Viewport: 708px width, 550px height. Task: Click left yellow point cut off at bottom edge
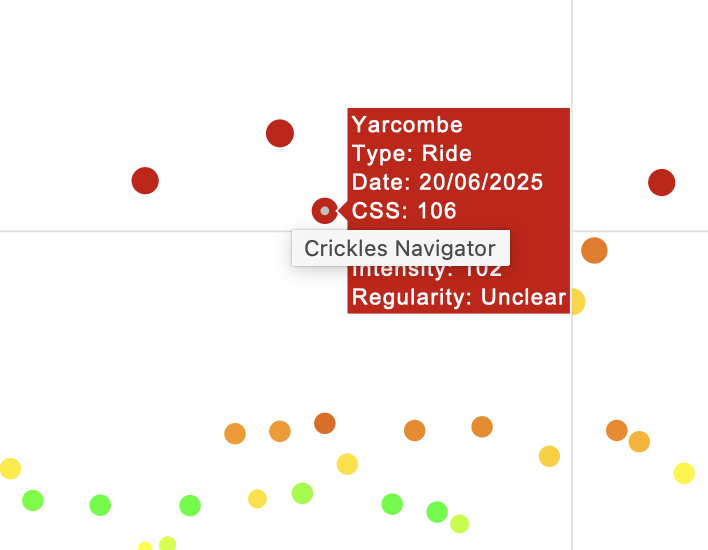click(x=145, y=547)
